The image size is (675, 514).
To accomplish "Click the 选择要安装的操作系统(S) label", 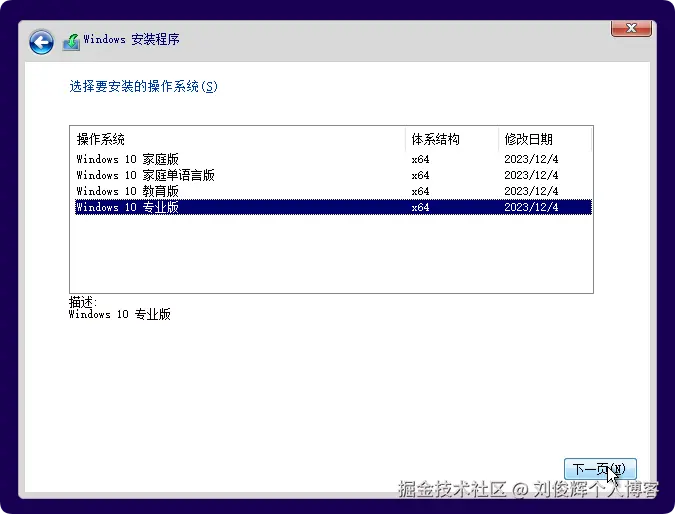I will pos(143,87).
